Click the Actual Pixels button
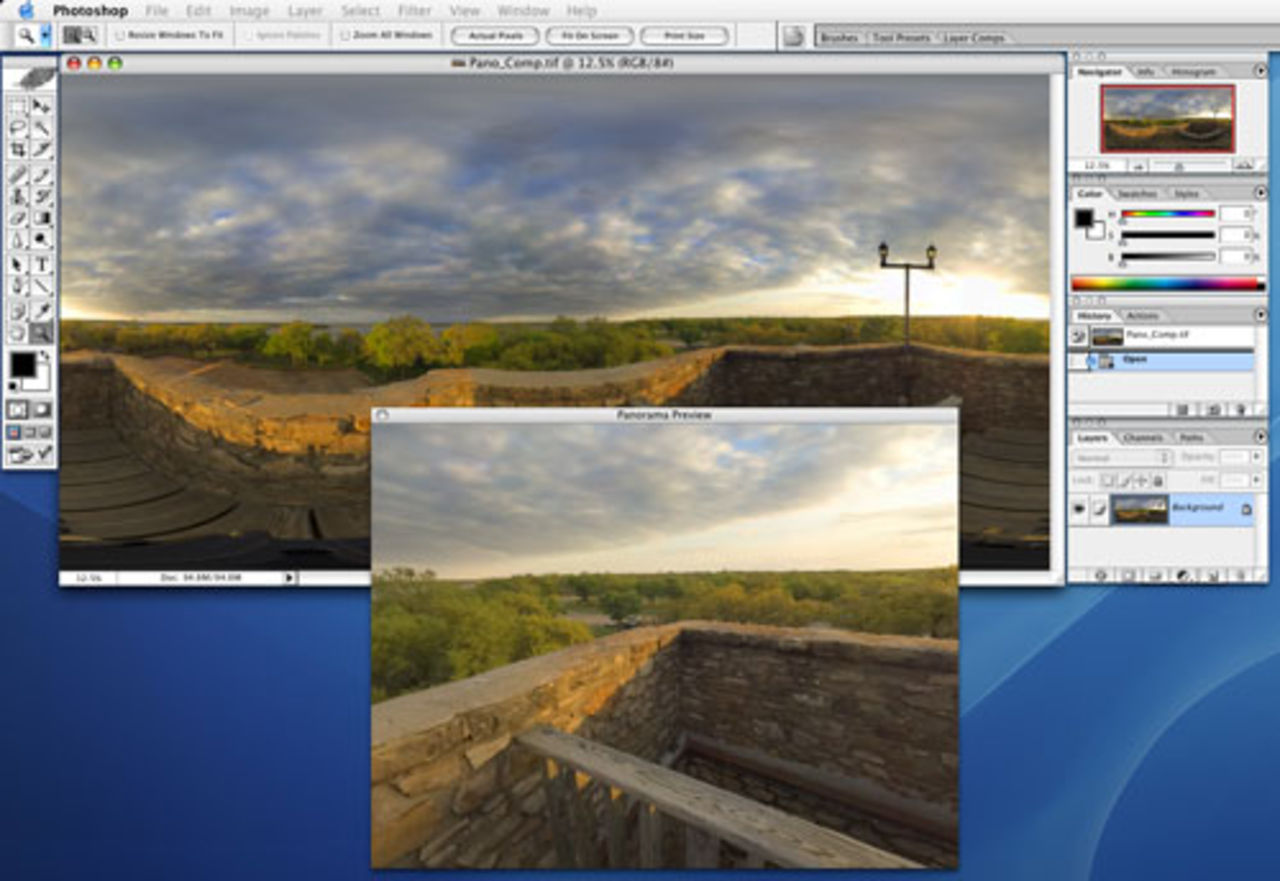Image resolution: width=1280 pixels, height=881 pixels. click(x=495, y=35)
